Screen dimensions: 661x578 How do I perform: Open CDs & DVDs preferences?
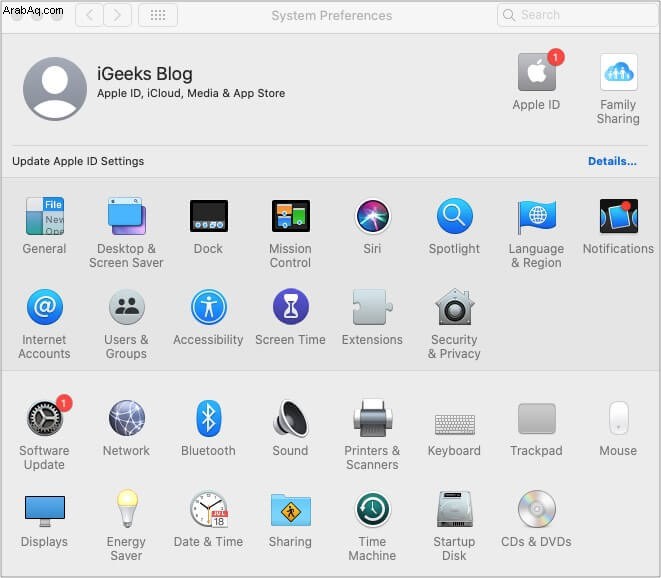tap(536, 509)
